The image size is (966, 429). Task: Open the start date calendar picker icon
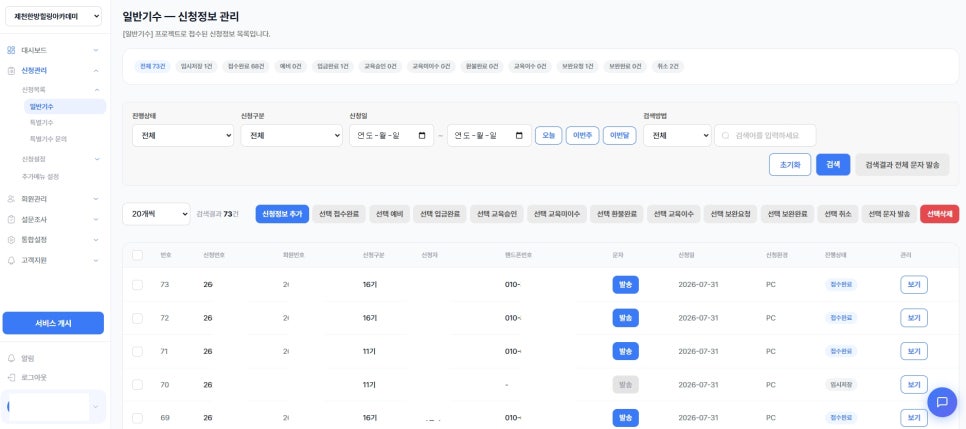[422, 136]
